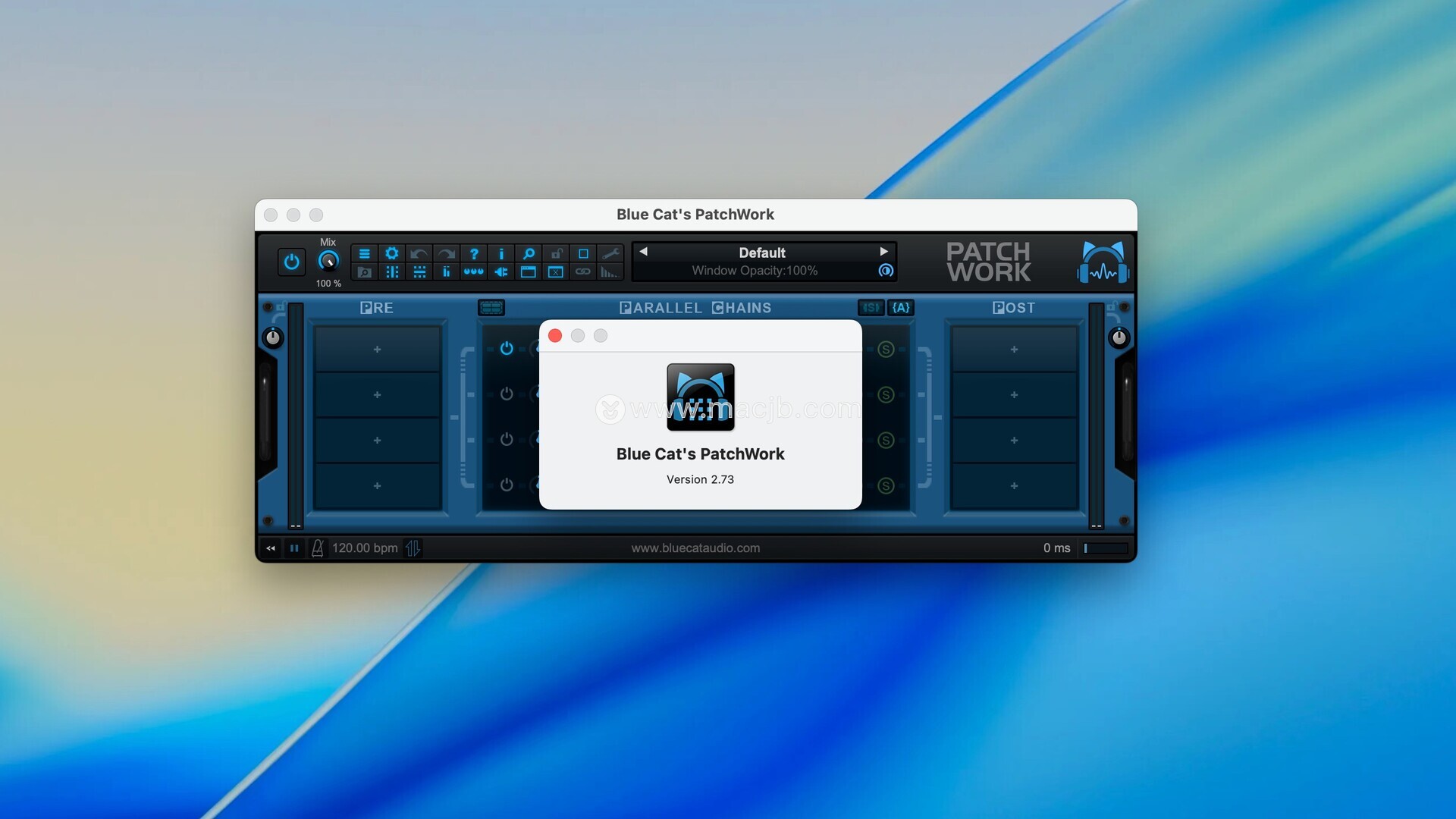
Task: Click the open plug-in windows icon
Action: (529, 271)
